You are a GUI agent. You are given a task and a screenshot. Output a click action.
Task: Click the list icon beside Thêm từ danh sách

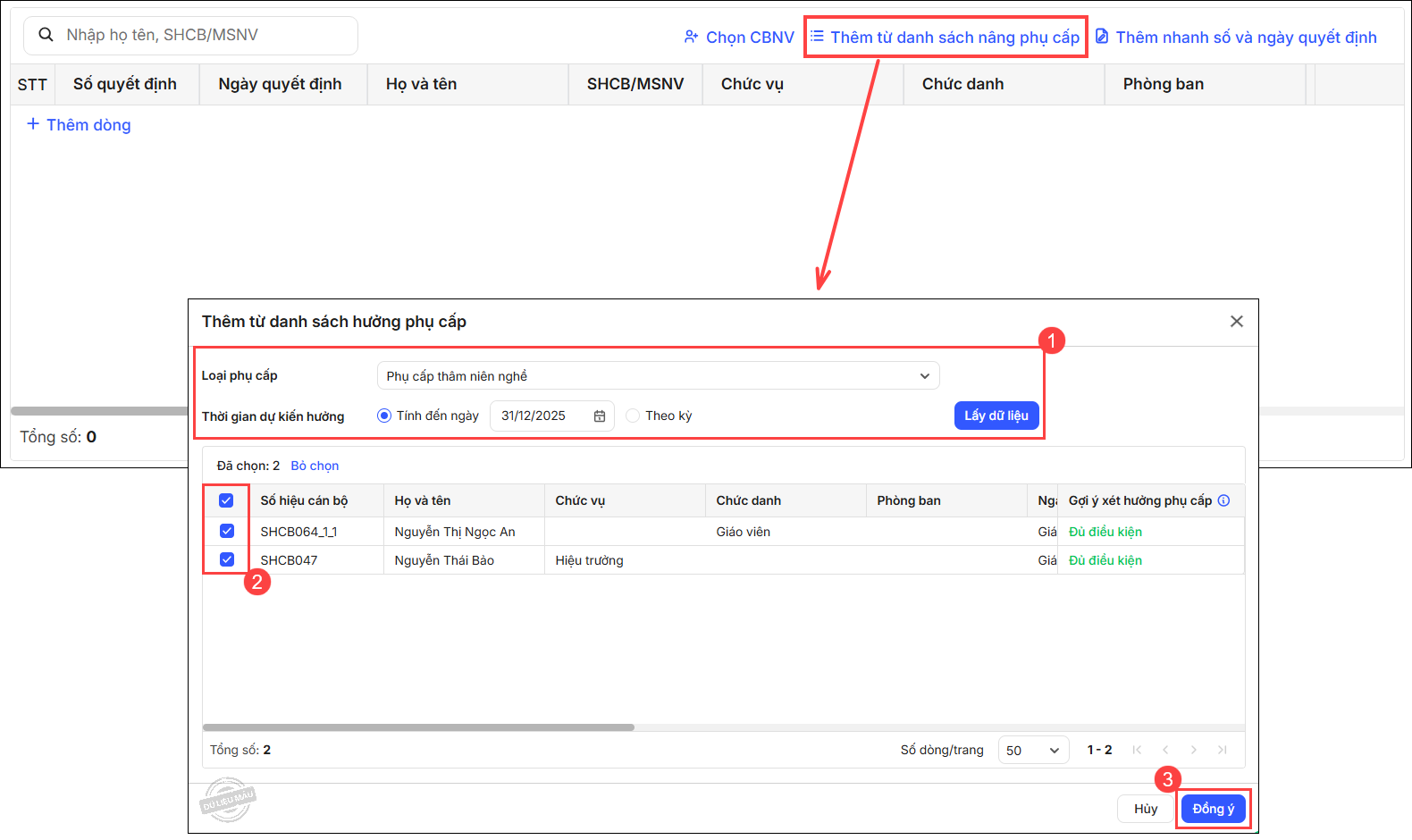tap(817, 37)
